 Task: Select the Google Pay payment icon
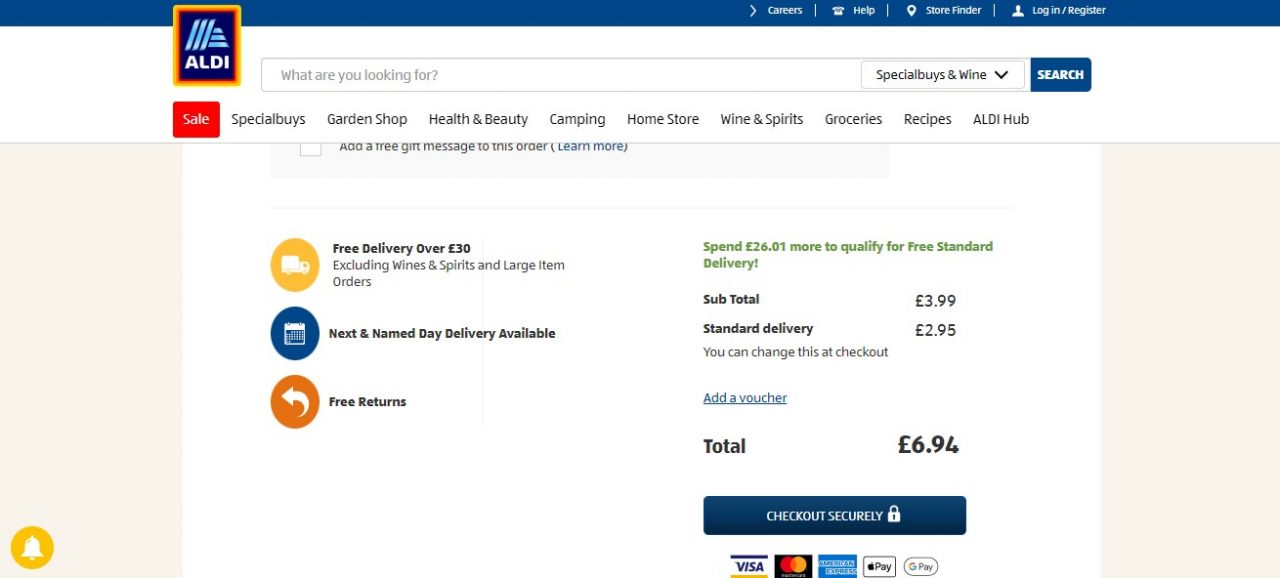[x=920, y=566]
